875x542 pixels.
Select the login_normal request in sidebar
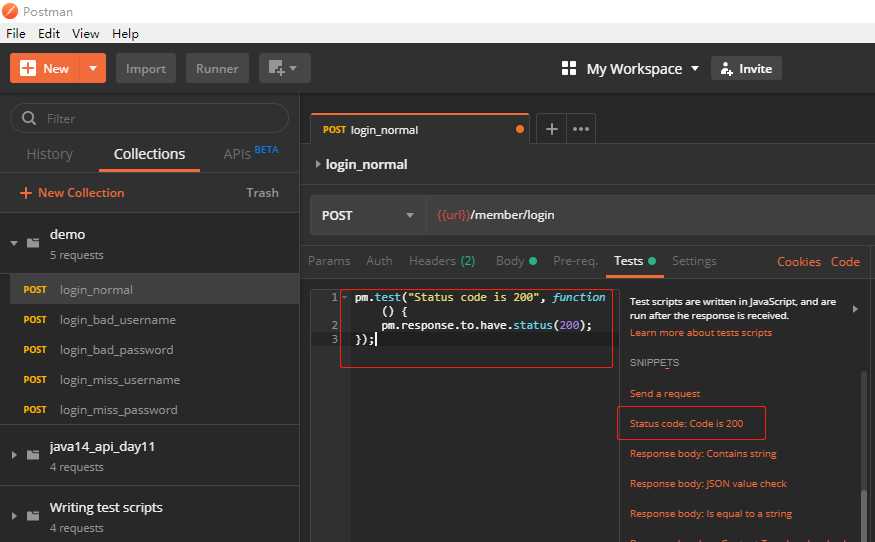pos(155,290)
